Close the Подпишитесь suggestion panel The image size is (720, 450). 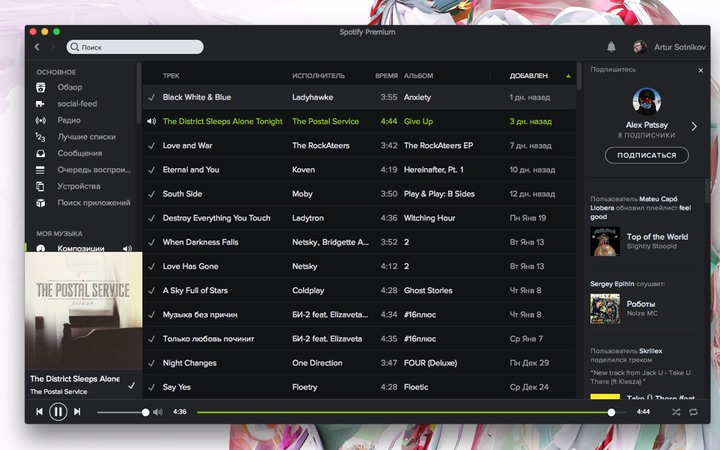(x=700, y=70)
